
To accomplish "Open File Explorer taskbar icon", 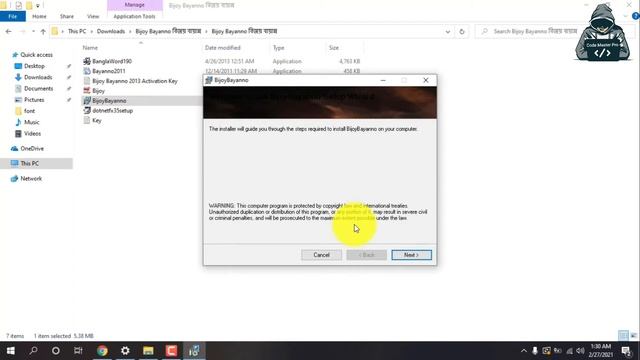I will pos(148,351).
